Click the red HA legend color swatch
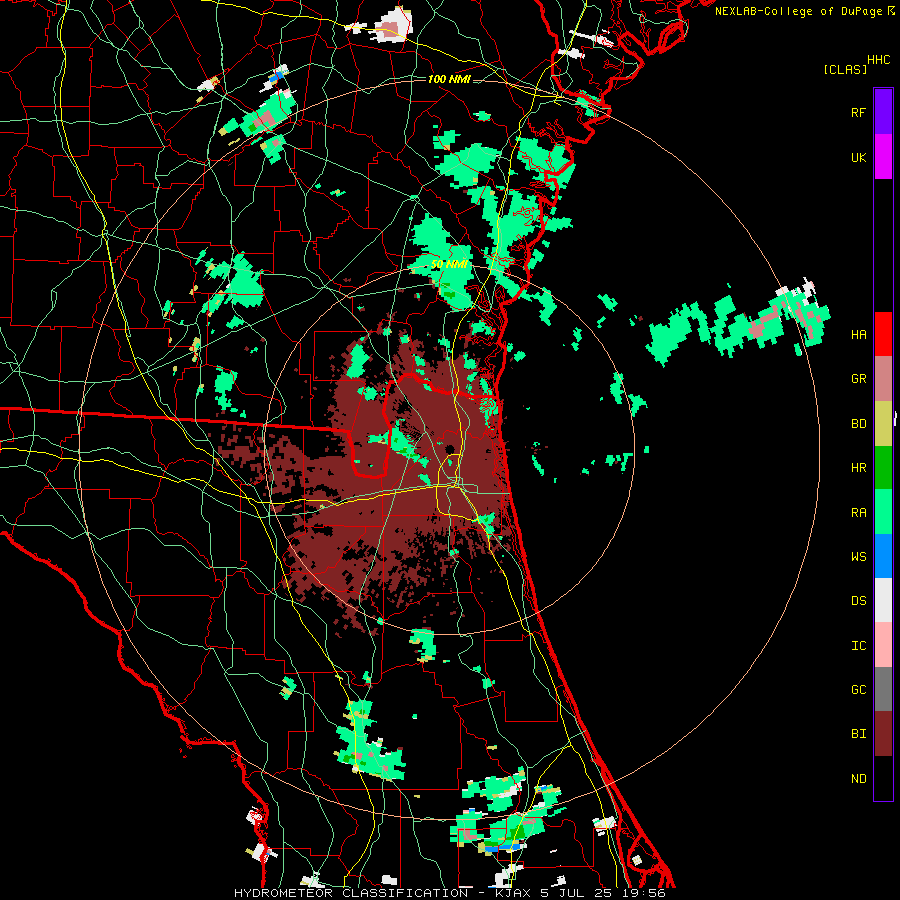The image size is (900, 900). (x=883, y=334)
